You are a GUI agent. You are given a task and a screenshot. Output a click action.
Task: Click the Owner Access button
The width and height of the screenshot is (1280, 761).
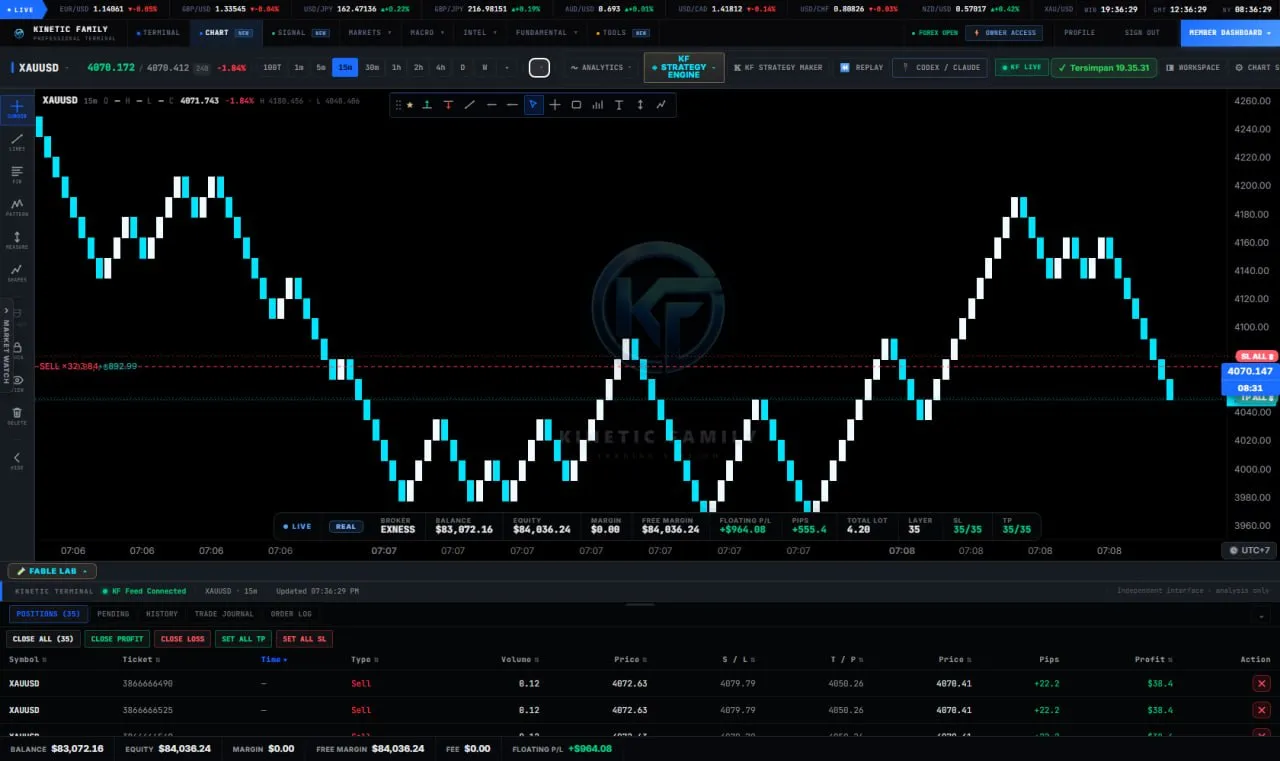(x=1004, y=32)
